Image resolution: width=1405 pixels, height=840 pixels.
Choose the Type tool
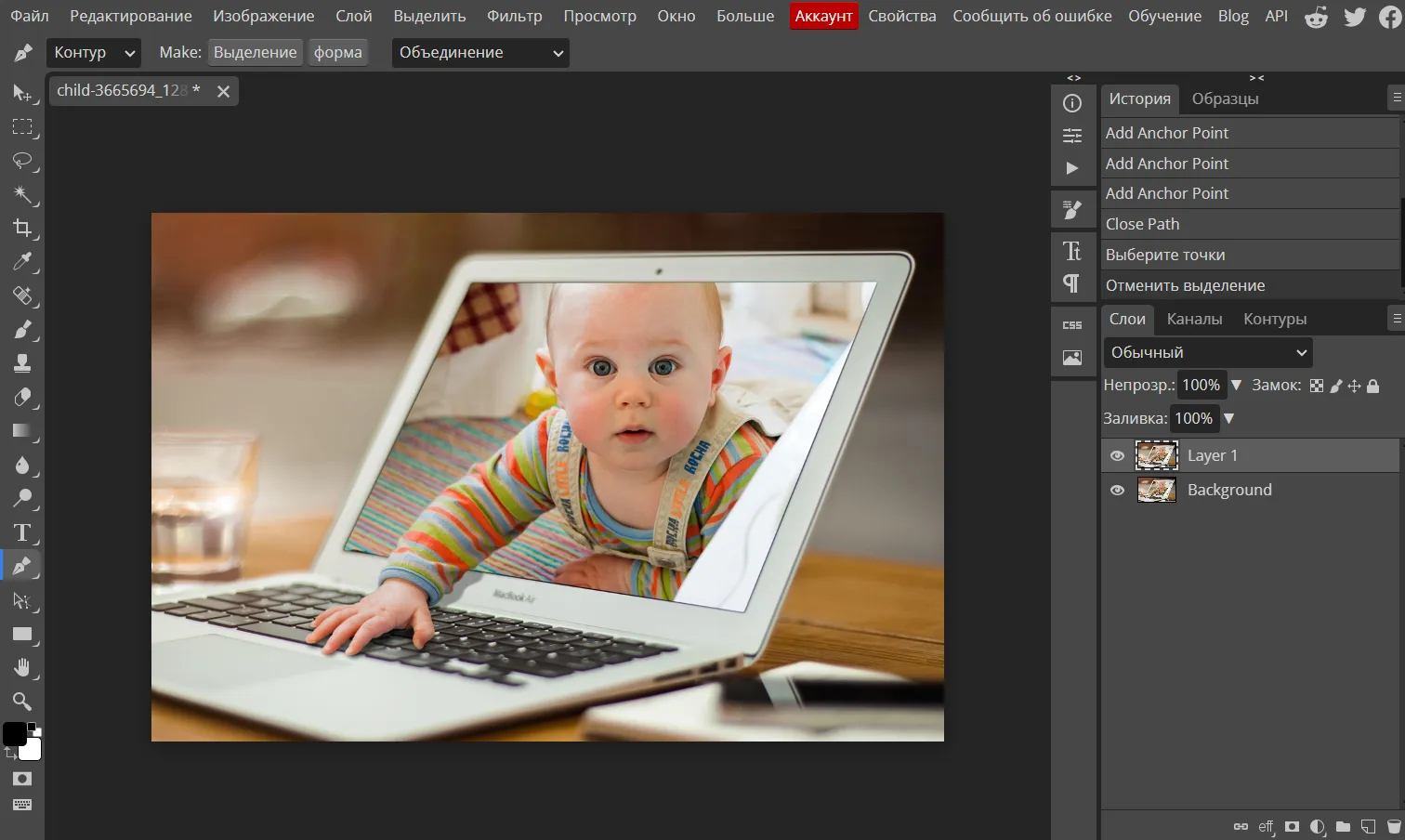coord(22,532)
